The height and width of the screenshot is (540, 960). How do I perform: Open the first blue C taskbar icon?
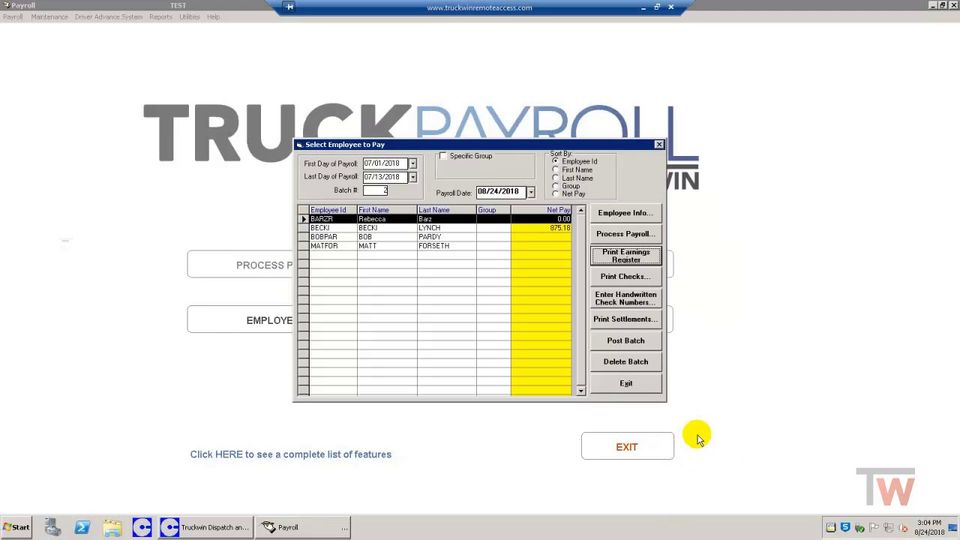pyautogui.click(x=142, y=527)
